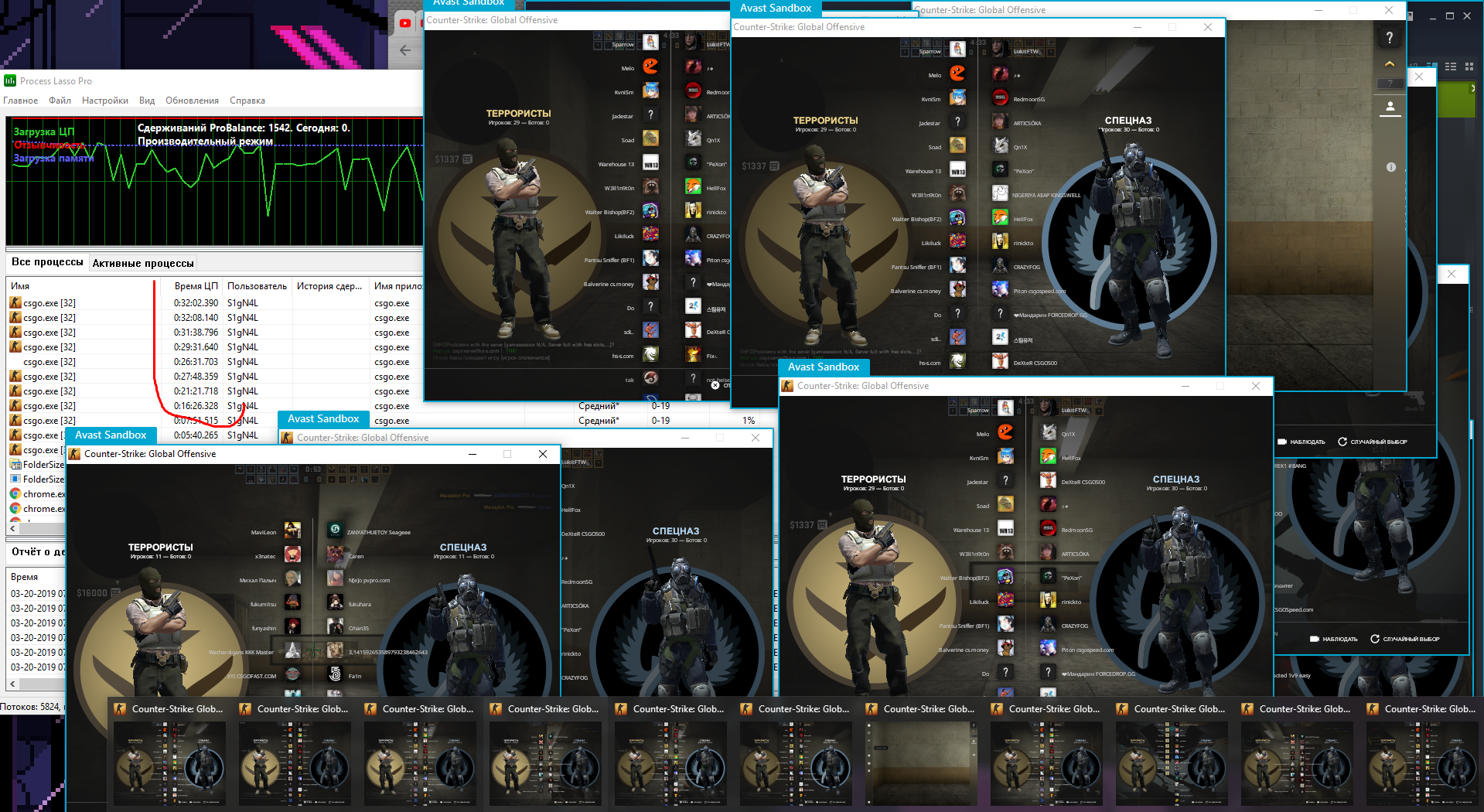Screen dimensions: 1484x812
Task: Click the YouTube icon behind the windows
Action: 405,23
